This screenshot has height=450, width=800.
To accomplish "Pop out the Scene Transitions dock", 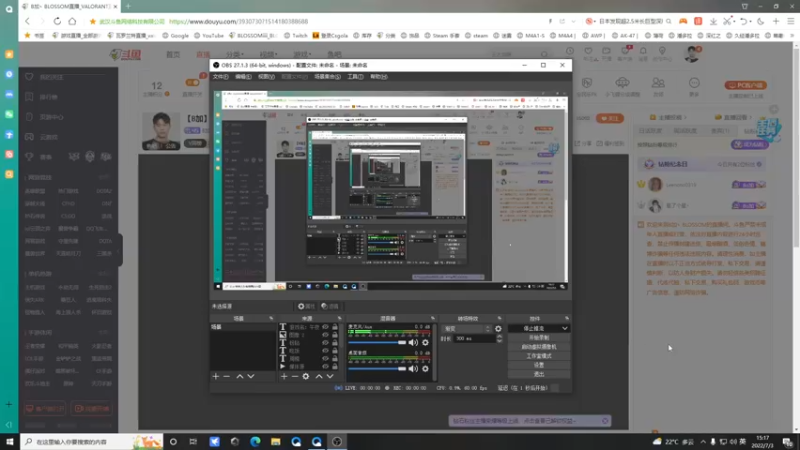I will tap(499, 318).
